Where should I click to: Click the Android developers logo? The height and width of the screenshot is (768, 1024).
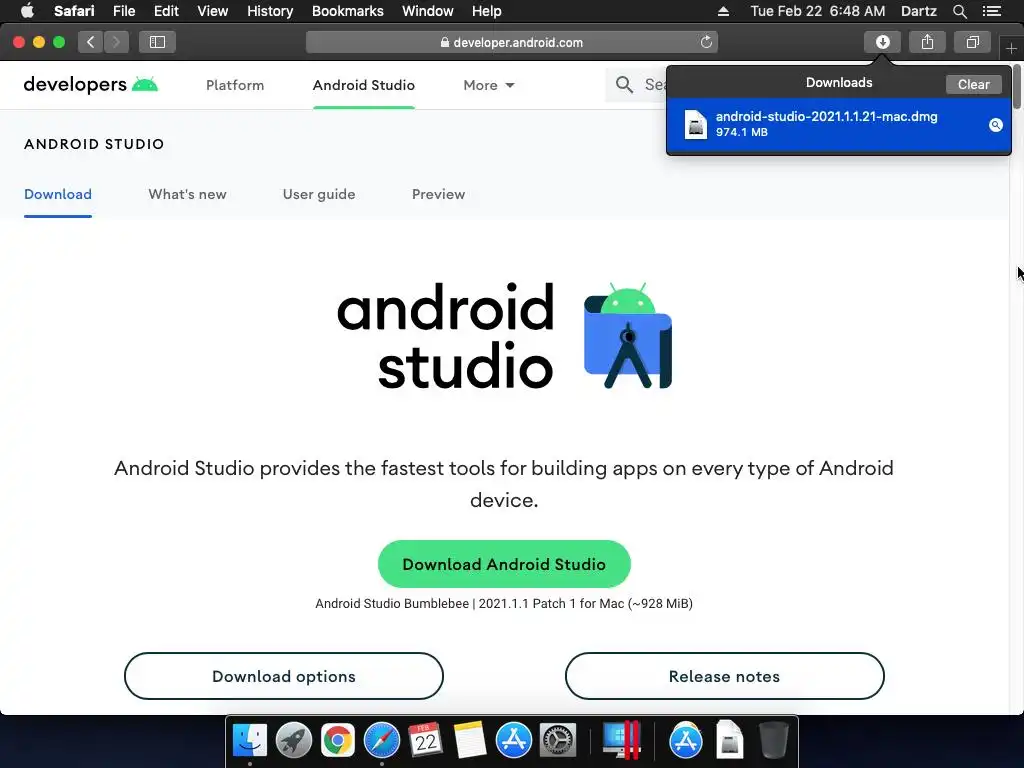tap(91, 85)
